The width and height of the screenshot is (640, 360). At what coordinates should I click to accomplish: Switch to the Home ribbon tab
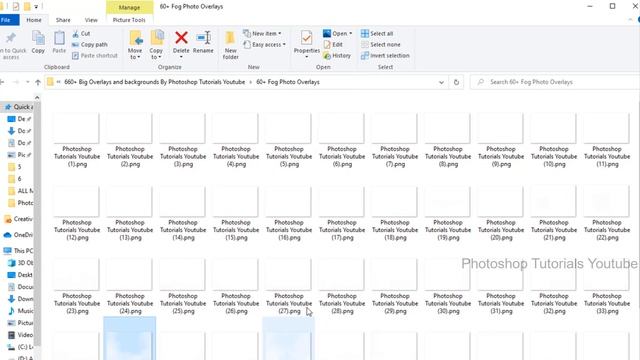click(34, 20)
